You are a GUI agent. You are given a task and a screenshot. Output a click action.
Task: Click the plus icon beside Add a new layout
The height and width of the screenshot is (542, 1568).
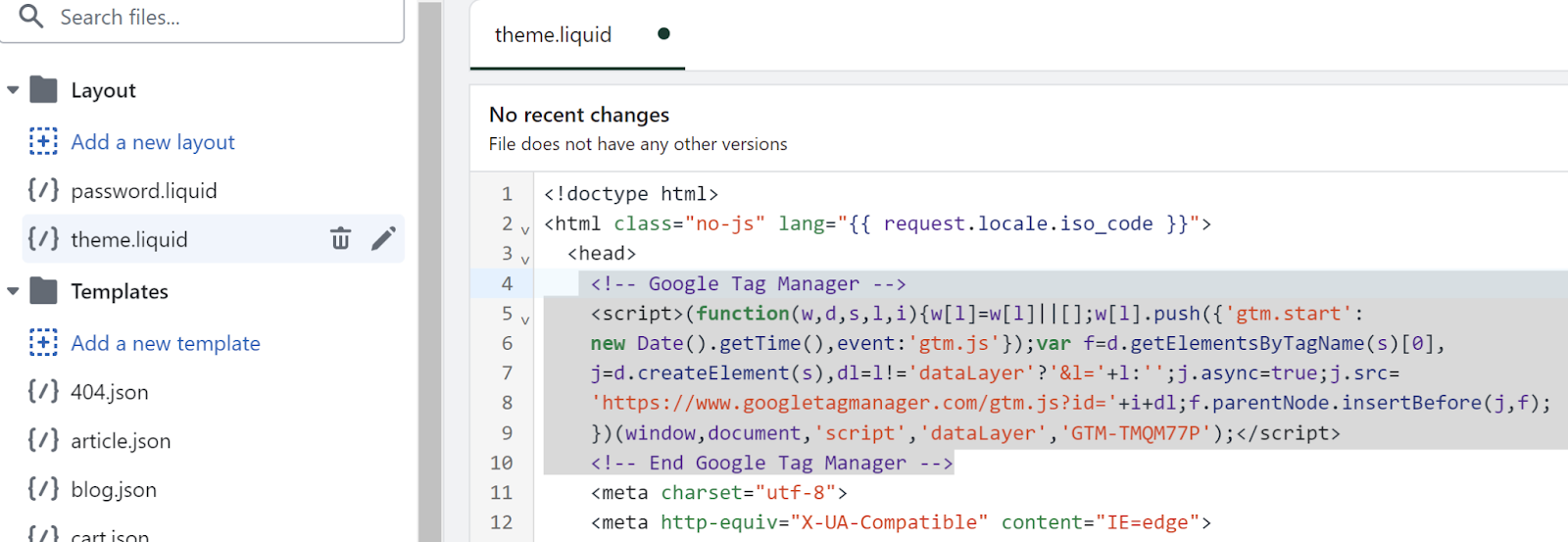tap(43, 141)
